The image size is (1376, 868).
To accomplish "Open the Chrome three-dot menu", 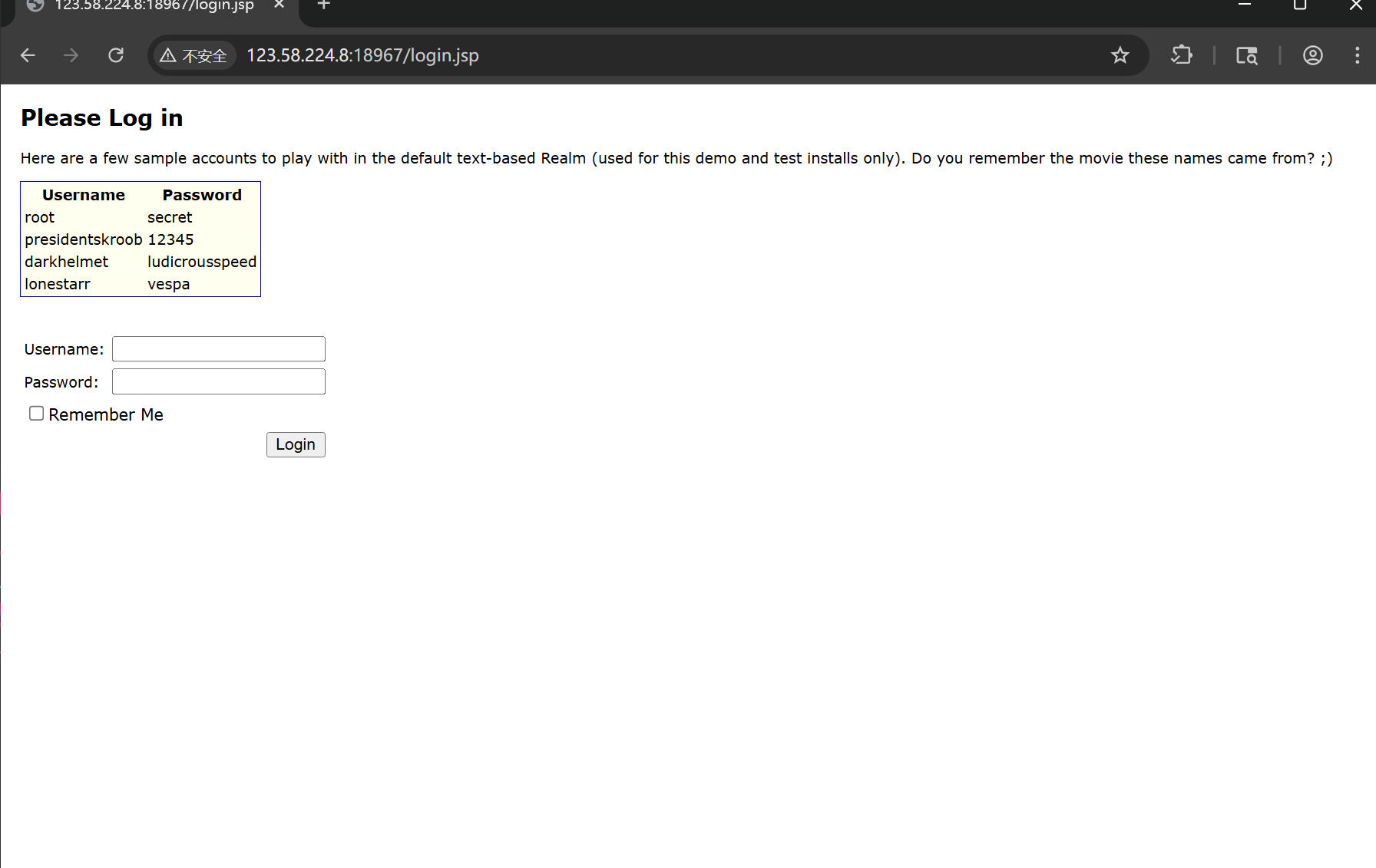I will coord(1357,55).
